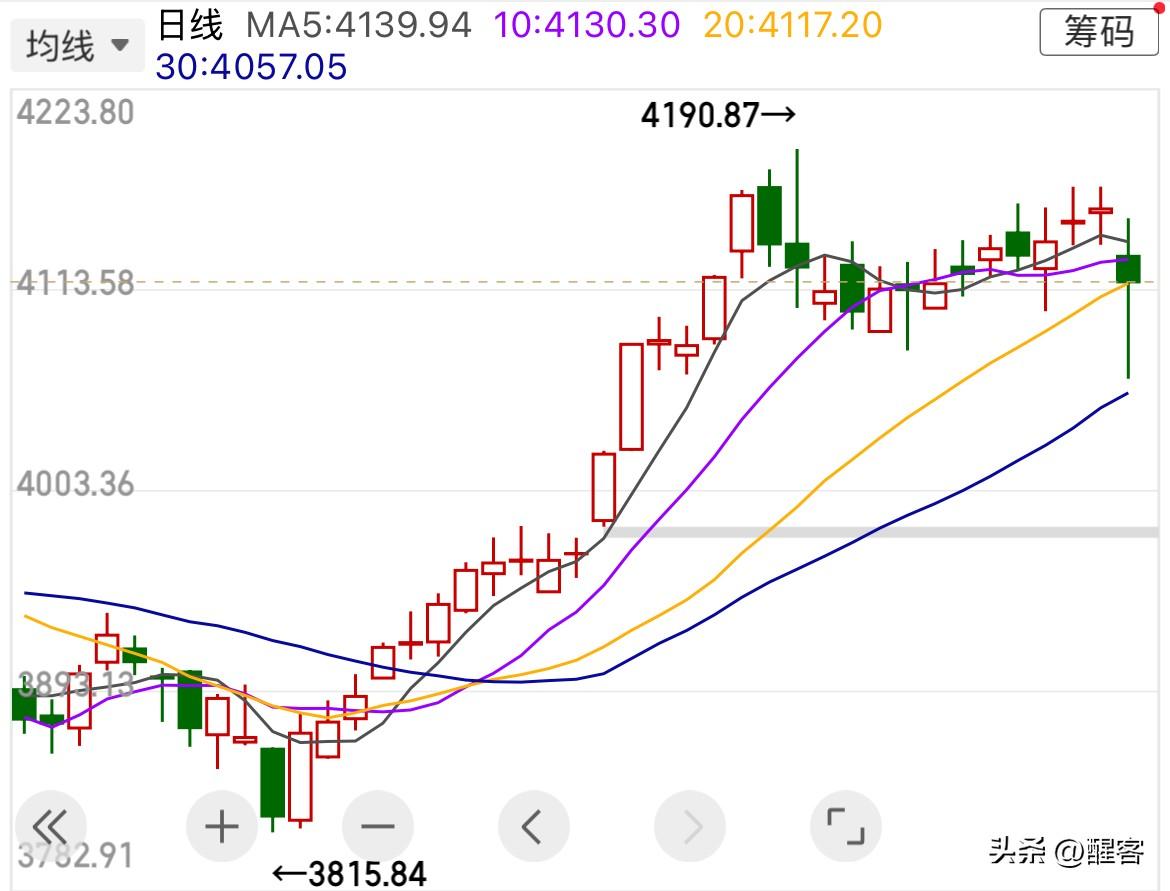Viewport: 1170px width, 891px height.
Task: Select the latest green candlestick
Action: point(1128,269)
